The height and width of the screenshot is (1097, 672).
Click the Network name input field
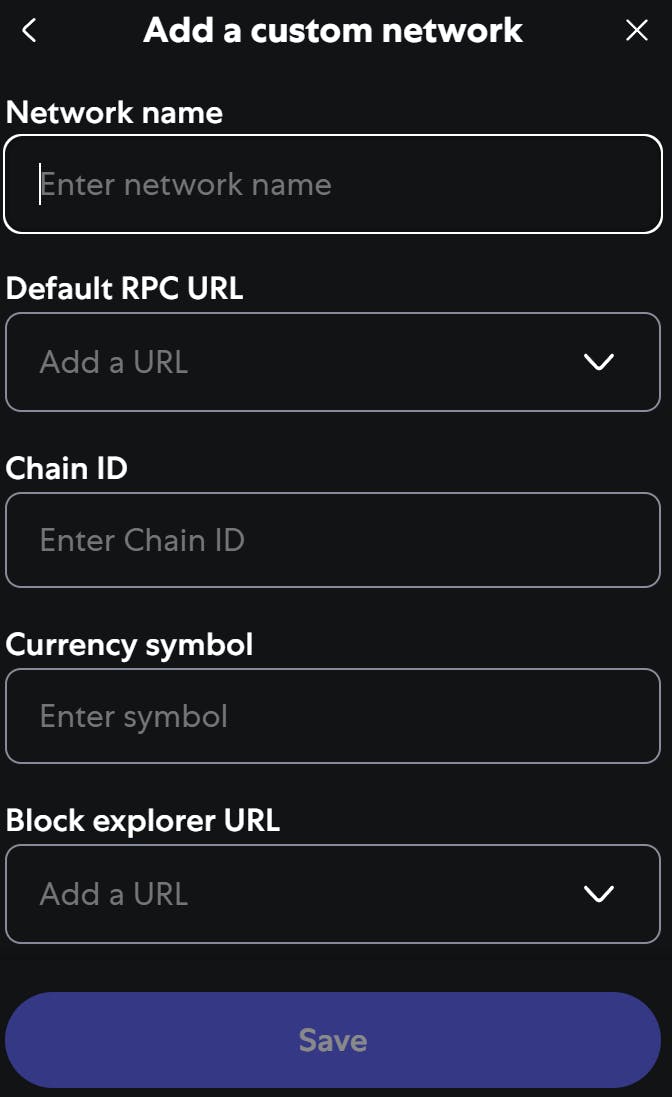click(x=333, y=184)
